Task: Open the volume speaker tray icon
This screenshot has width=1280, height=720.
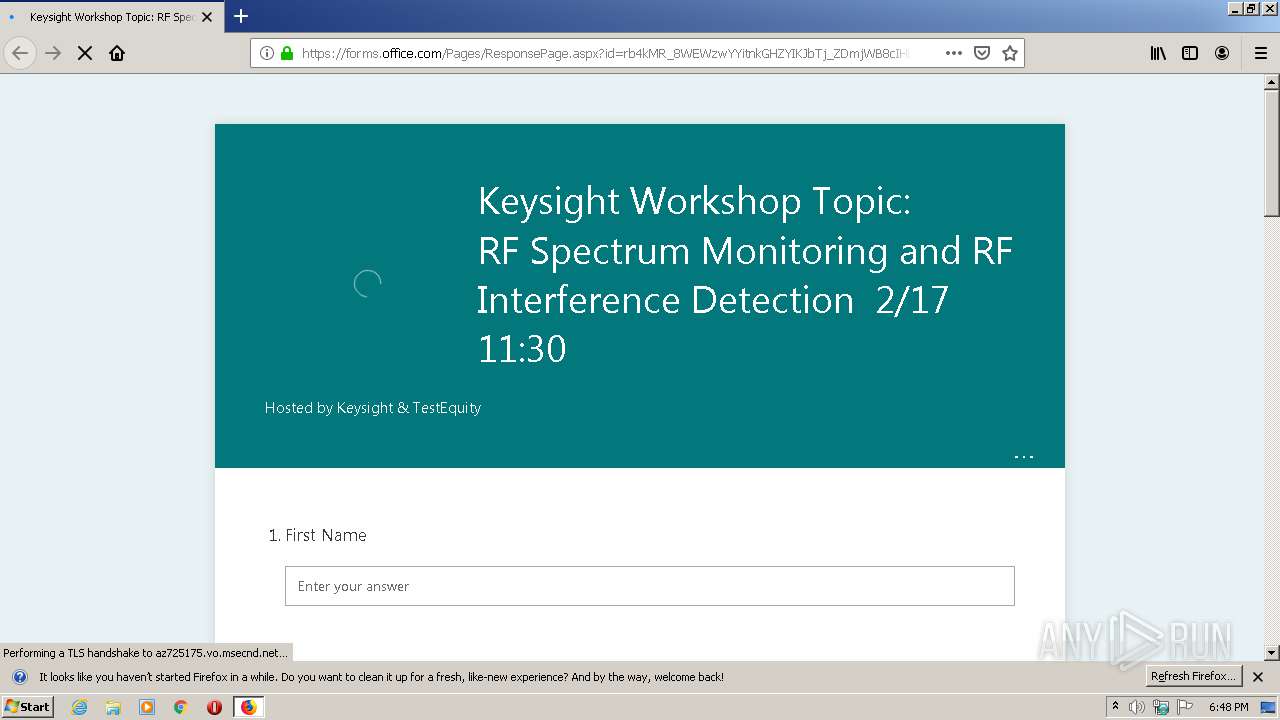Action: (x=1137, y=707)
